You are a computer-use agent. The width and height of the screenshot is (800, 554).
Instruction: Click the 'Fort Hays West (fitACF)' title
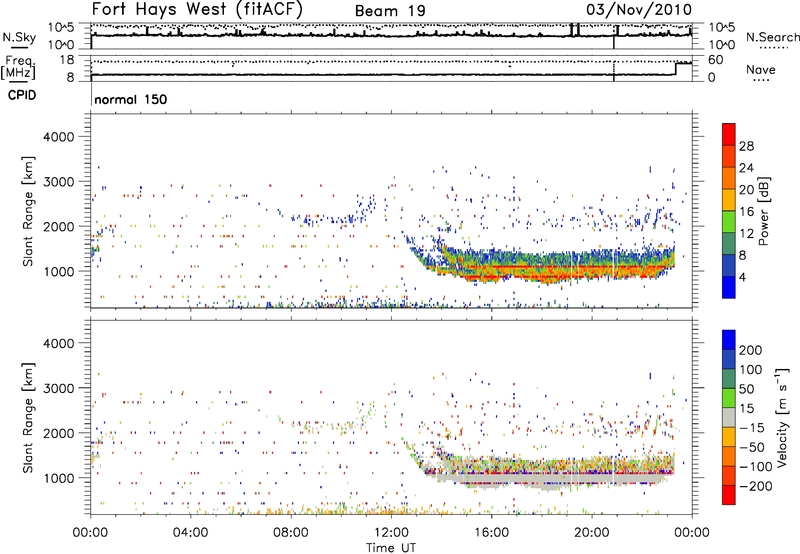pyautogui.click(x=197, y=9)
